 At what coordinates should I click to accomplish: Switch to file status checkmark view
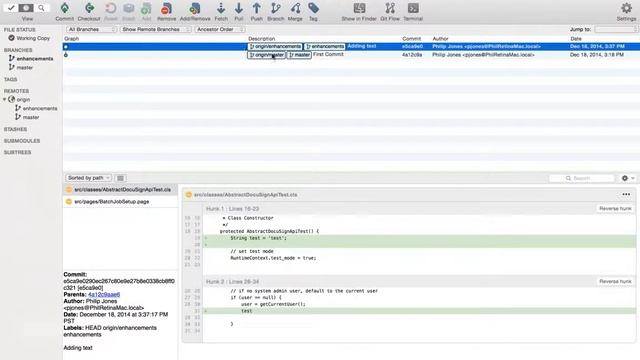tap(11, 8)
